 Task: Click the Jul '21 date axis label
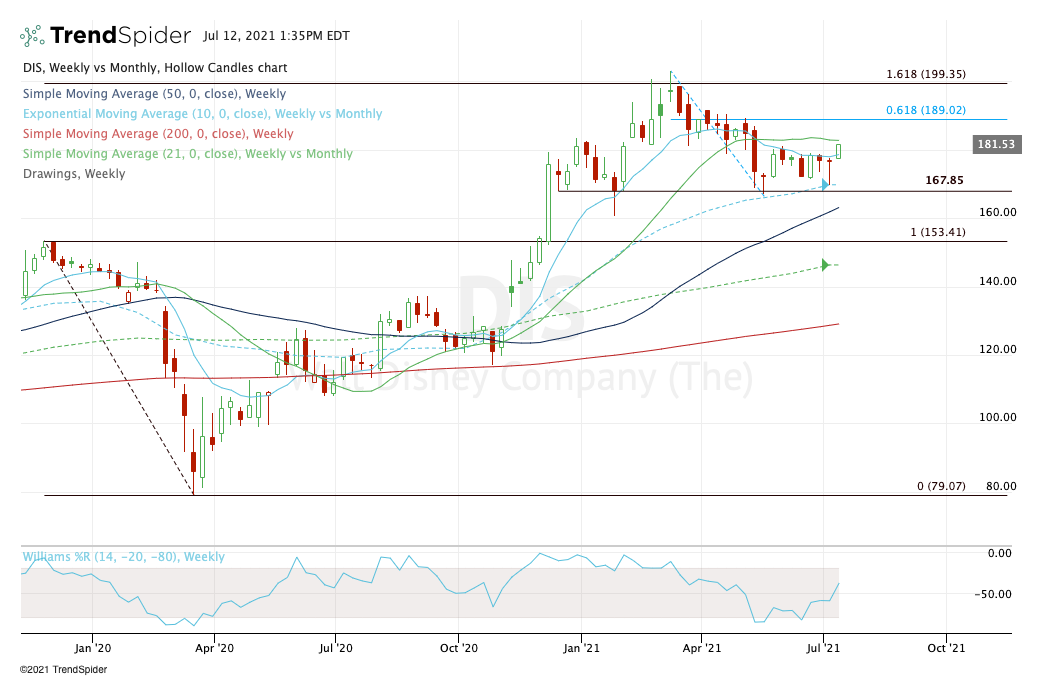coord(823,648)
